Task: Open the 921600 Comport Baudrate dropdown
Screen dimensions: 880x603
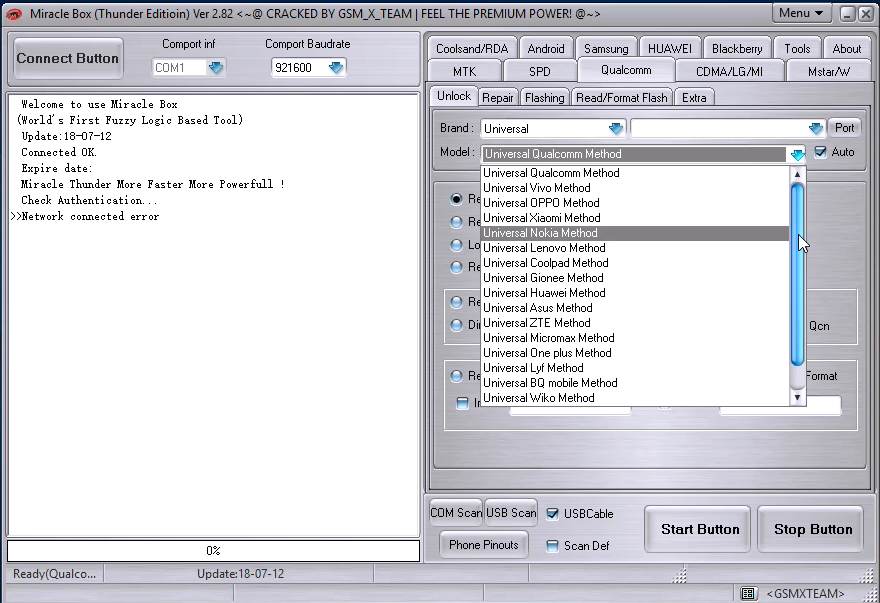Action: 333,66
